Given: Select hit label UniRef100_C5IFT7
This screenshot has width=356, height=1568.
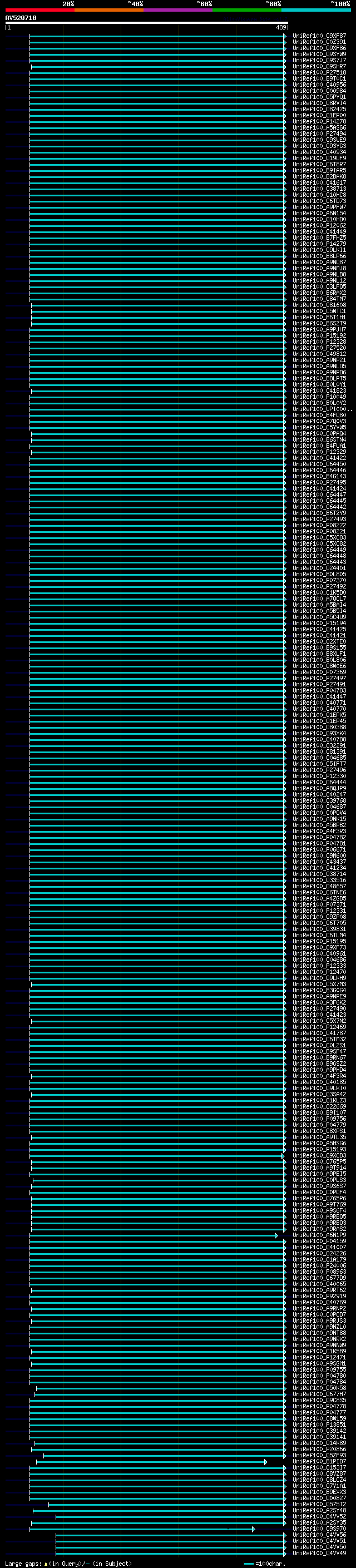Looking at the screenshot, I should pyautogui.click(x=319, y=764).
